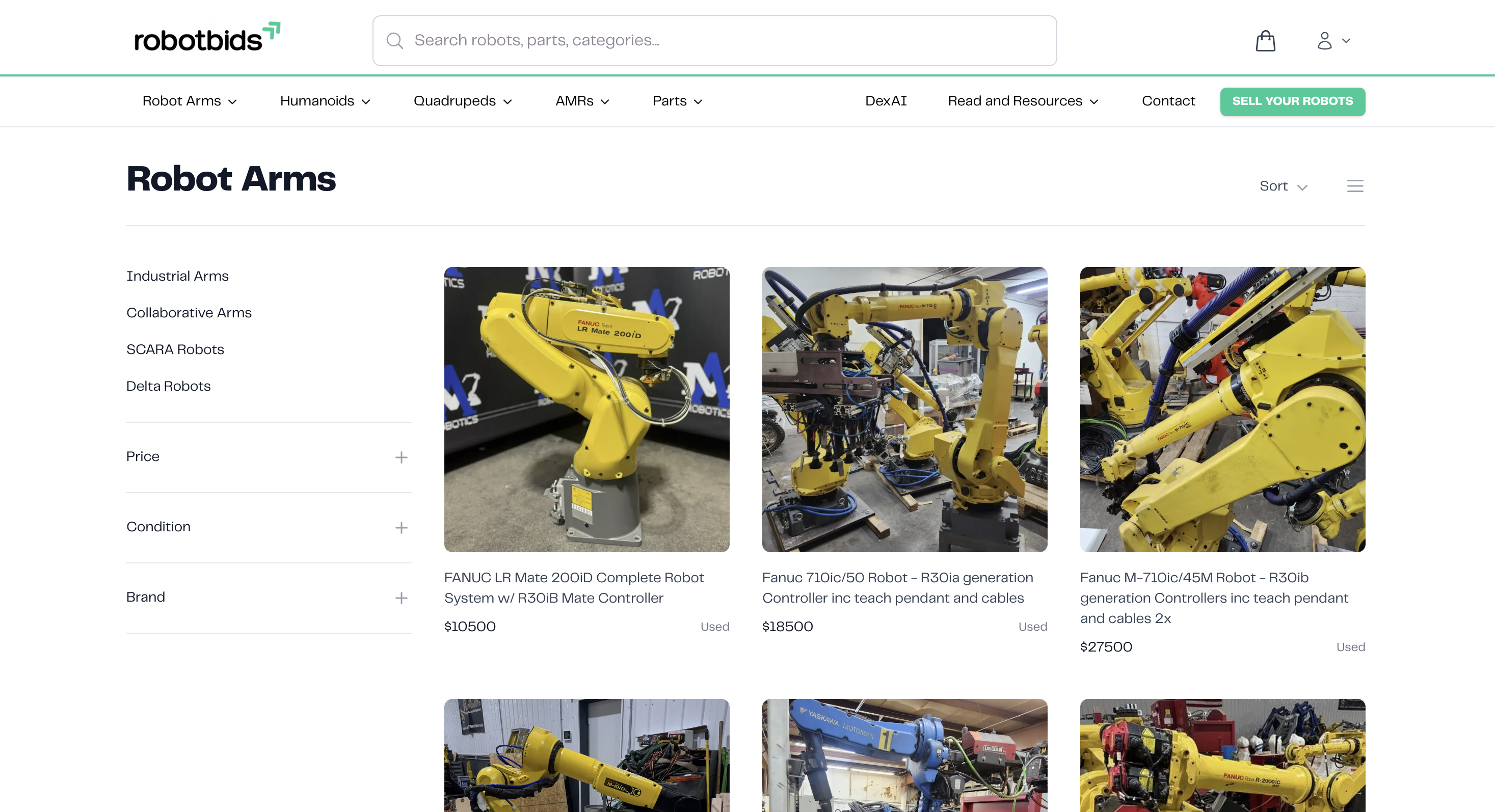Select the Industrial Arms category
This screenshot has height=812, width=1495.
tap(177, 276)
